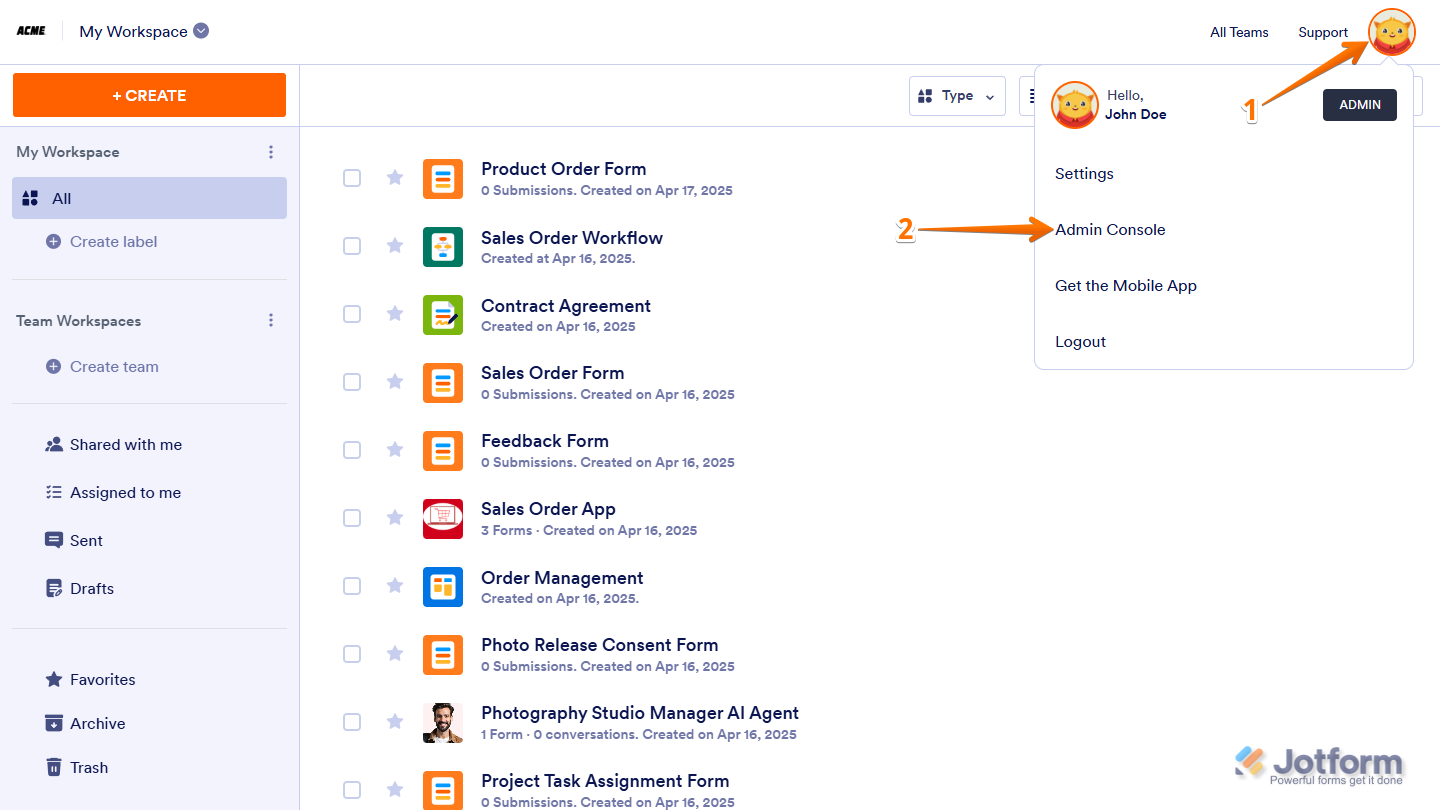Choose Admin Console from profile menu
Screen dimensions: 1440x810
coord(1110,230)
